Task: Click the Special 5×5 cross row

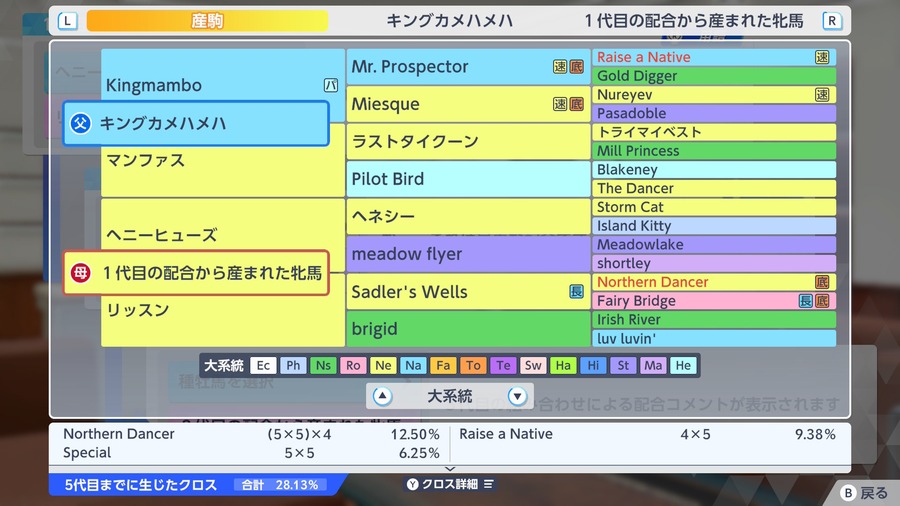Action: [x=251, y=453]
